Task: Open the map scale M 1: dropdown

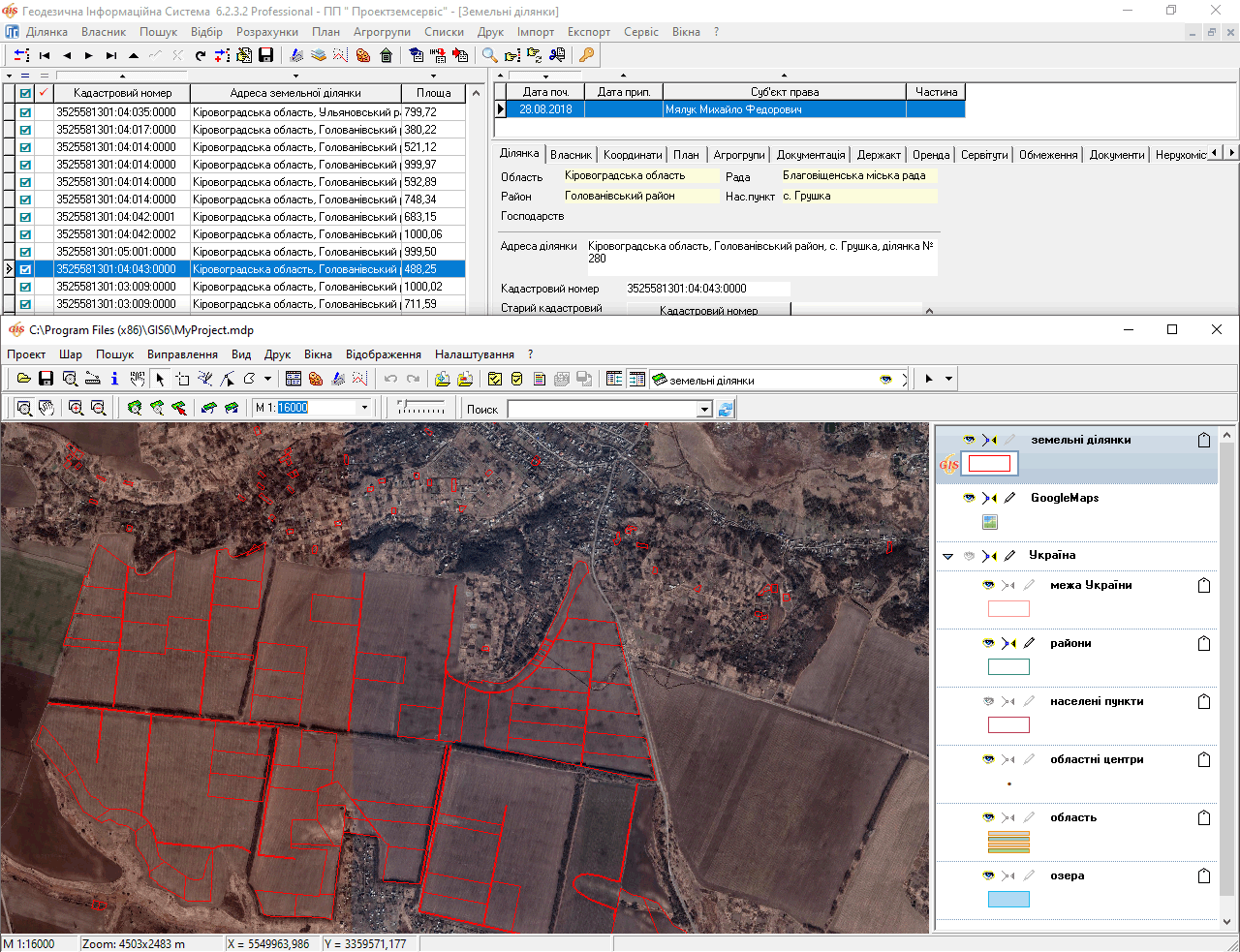Action: click(364, 408)
